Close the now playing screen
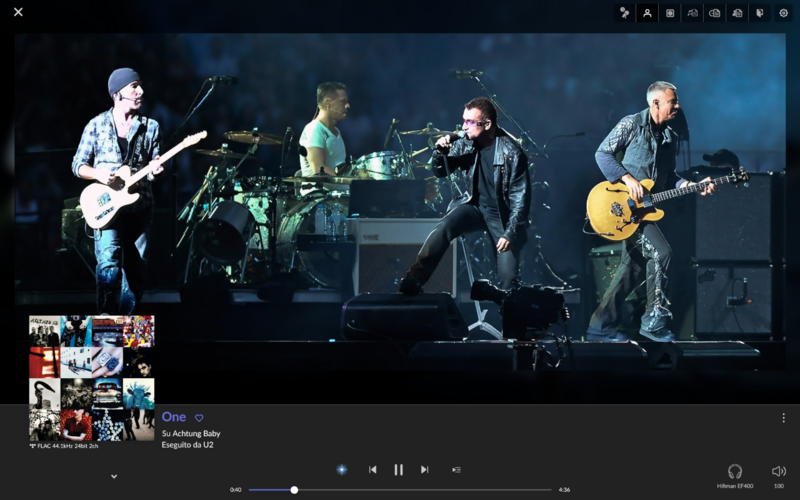The height and width of the screenshot is (500, 800). coord(18,12)
